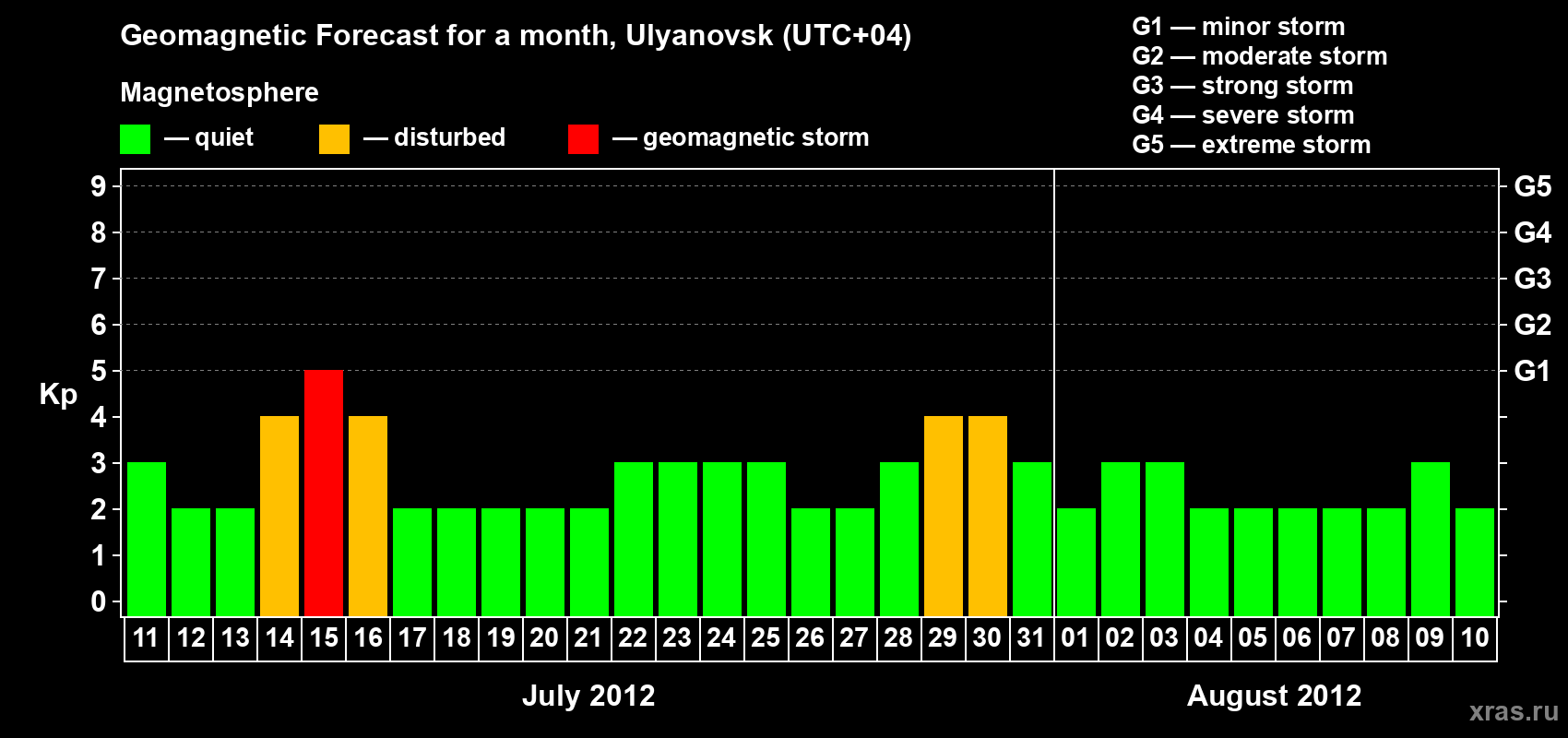Select the orange bar above July 14
1568x738 pixels.
pyautogui.click(x=279, y=516)
